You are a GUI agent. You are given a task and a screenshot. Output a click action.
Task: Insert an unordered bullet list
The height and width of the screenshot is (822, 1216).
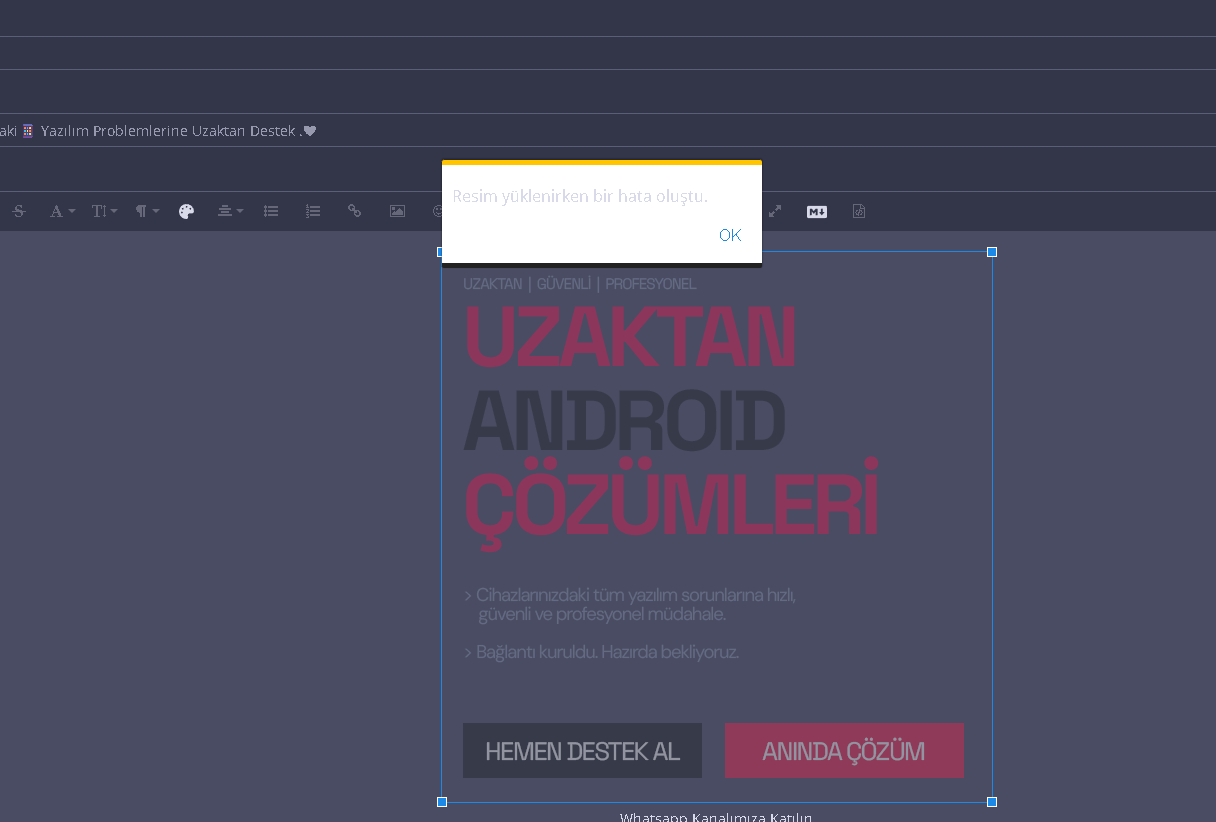(x=271, y=211)
